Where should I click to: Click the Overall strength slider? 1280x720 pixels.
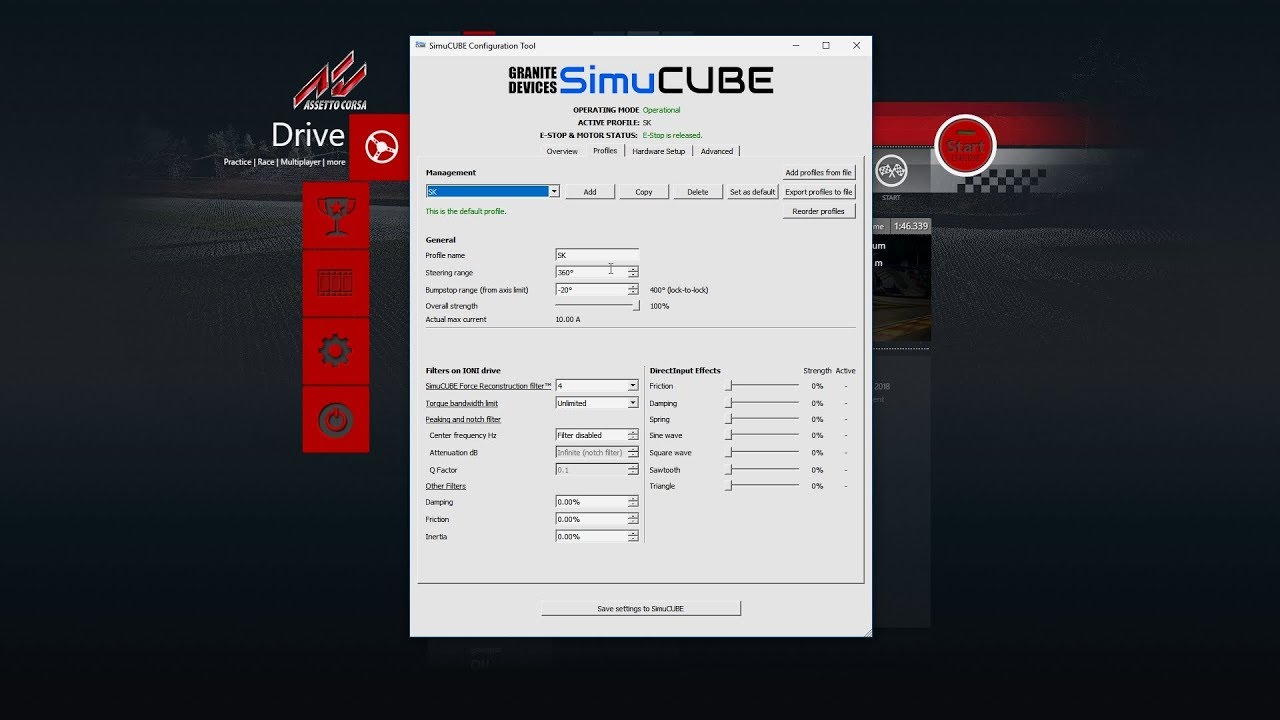click(598, 306)
